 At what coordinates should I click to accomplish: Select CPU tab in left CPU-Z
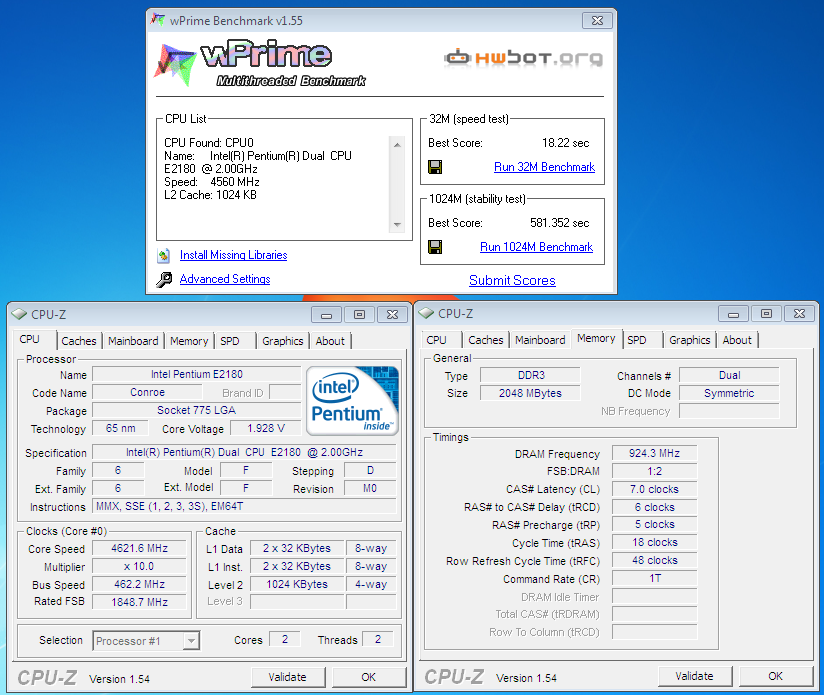click(30, 339)
